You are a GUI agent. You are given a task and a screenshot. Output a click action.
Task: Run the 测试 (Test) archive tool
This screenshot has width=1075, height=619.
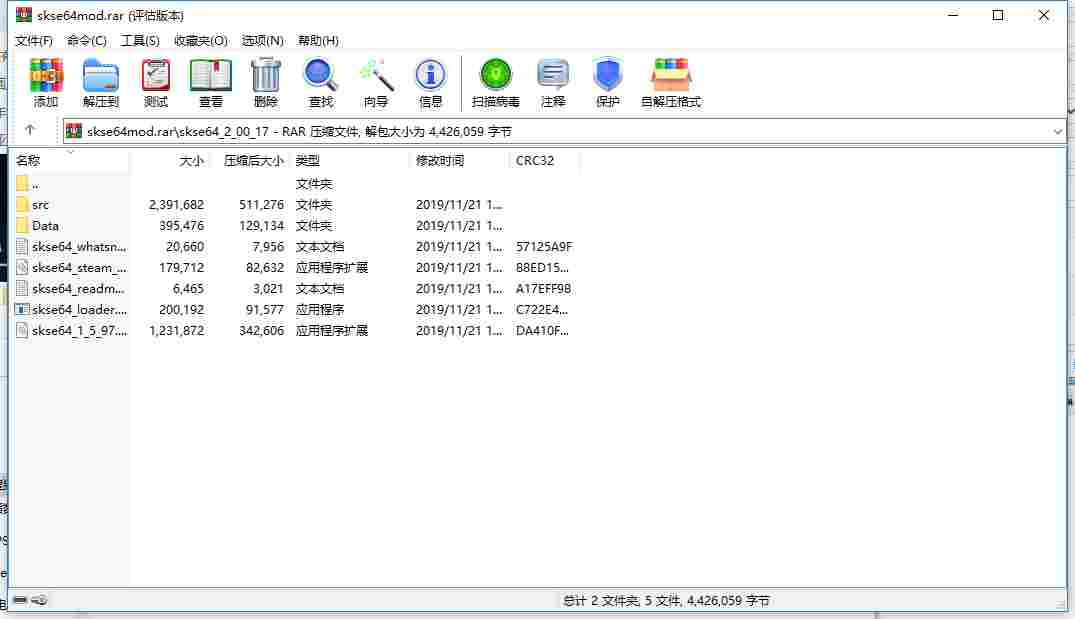(156, 82)
